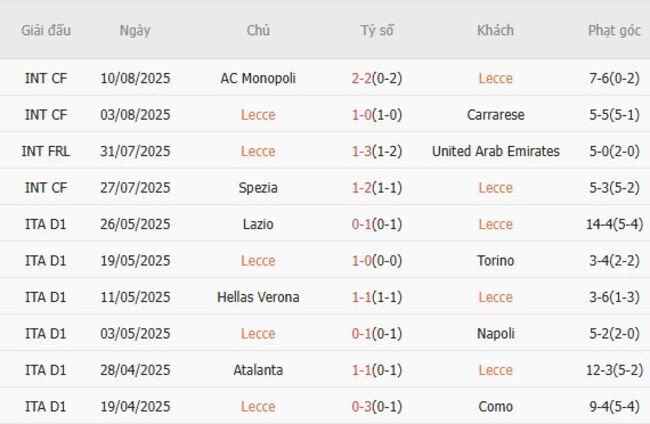650x424 pixels.
Task: Select the Hellas Verona team name
Action: coord(258,297)
